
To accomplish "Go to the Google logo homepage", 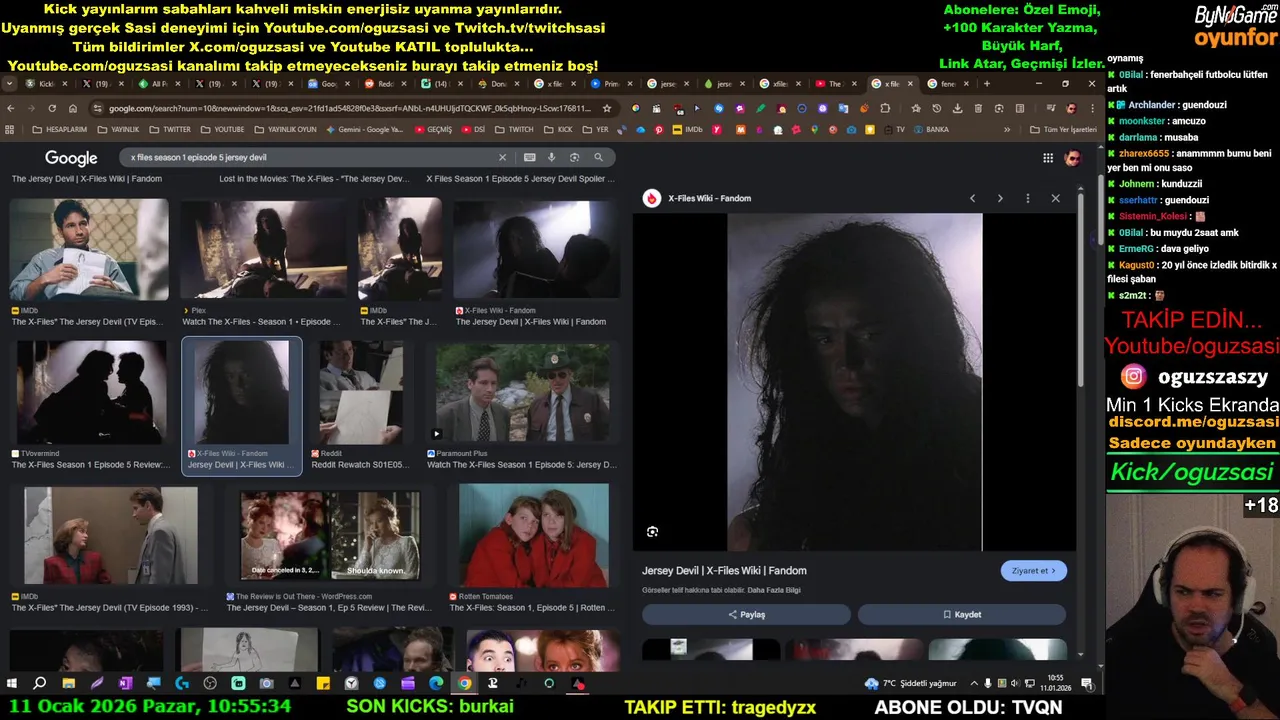I will point(71,158).
